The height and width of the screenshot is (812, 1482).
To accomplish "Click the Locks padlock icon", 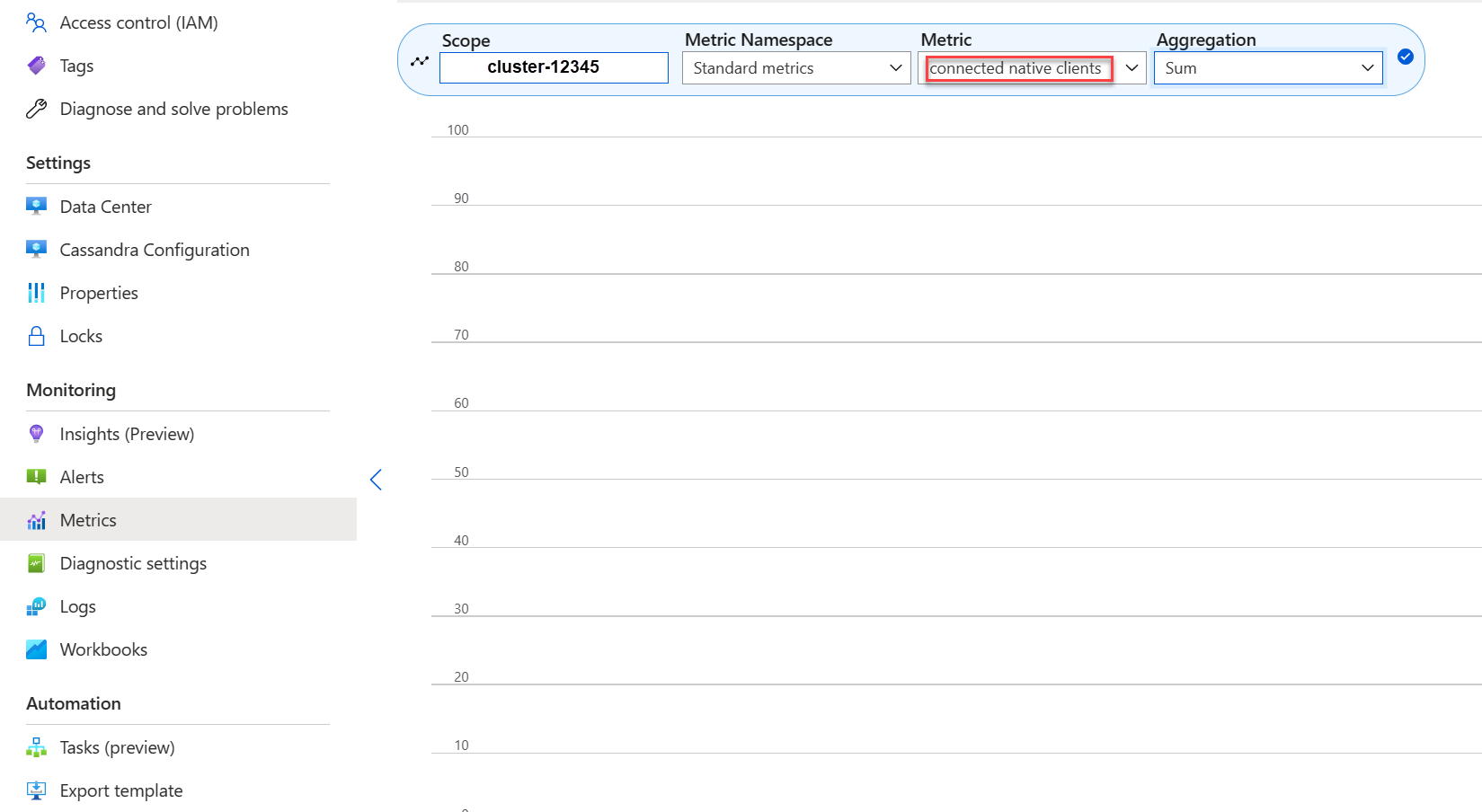I will (36, 336).
